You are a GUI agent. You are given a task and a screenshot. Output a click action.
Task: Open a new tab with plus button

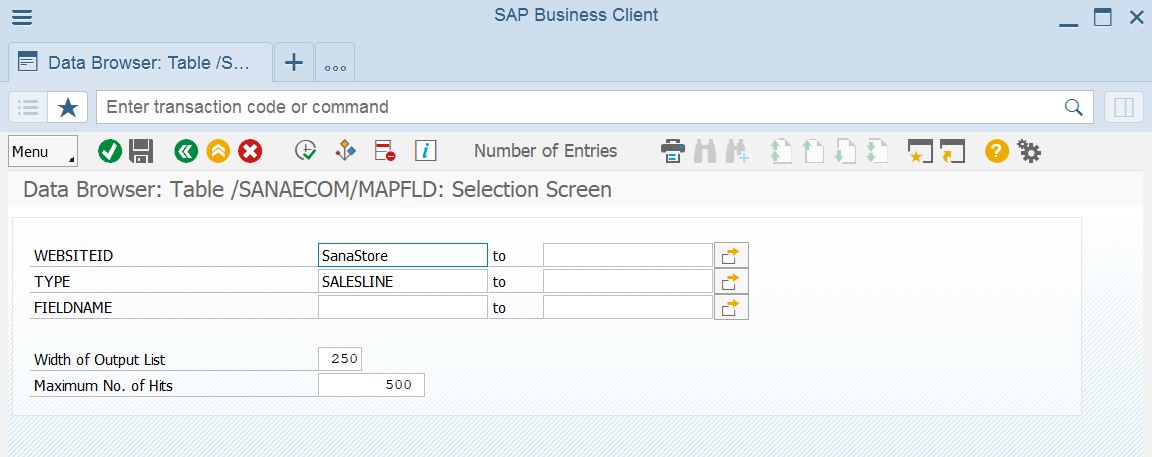294,62
